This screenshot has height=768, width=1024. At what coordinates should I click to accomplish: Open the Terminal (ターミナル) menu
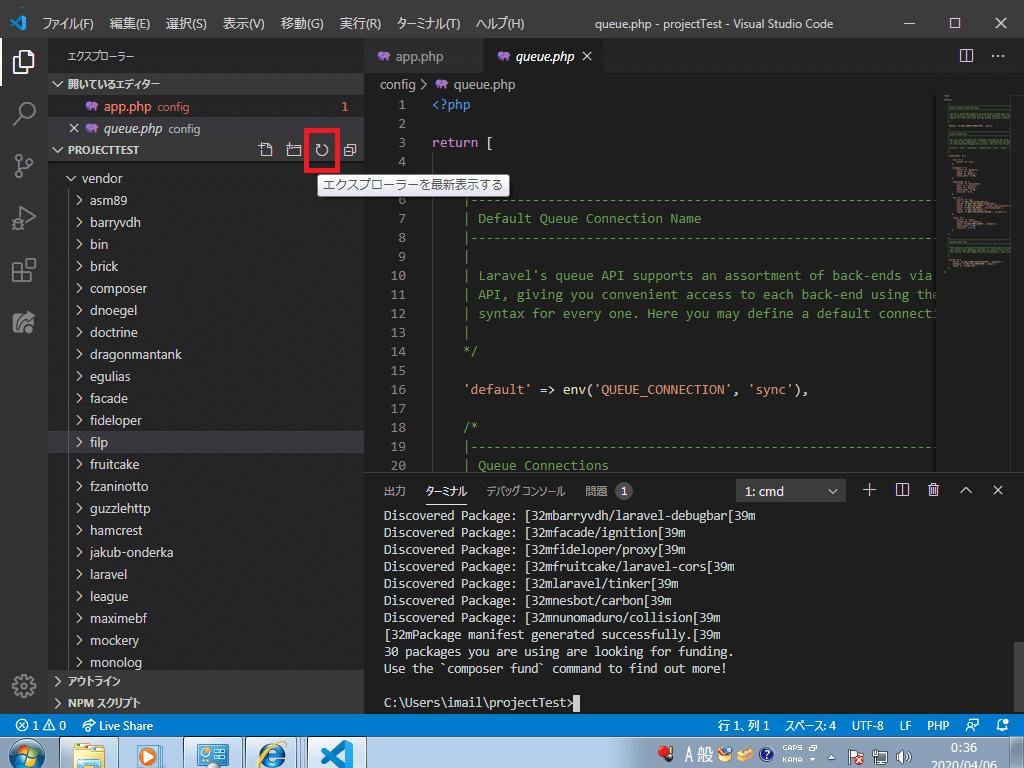pyautogui.click(x=428, y=24)
